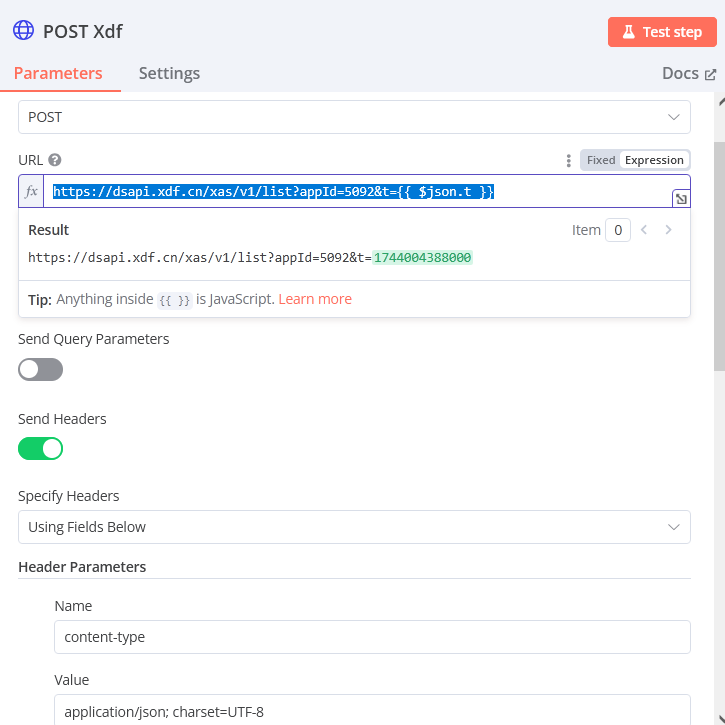
Task: Click the Docs external link icon
Action: coord(711,74)
